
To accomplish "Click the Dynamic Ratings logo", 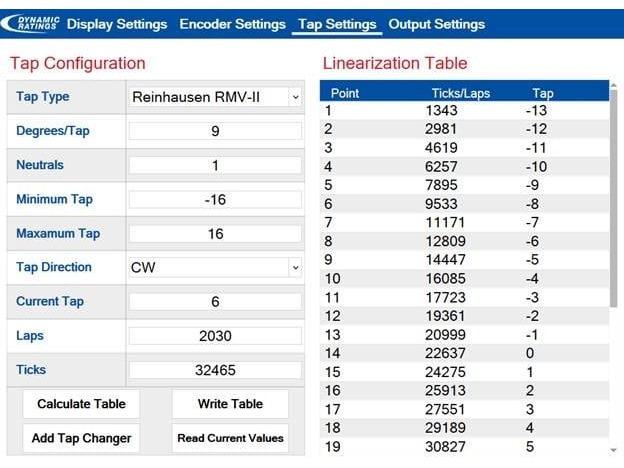I will [31, 23].
